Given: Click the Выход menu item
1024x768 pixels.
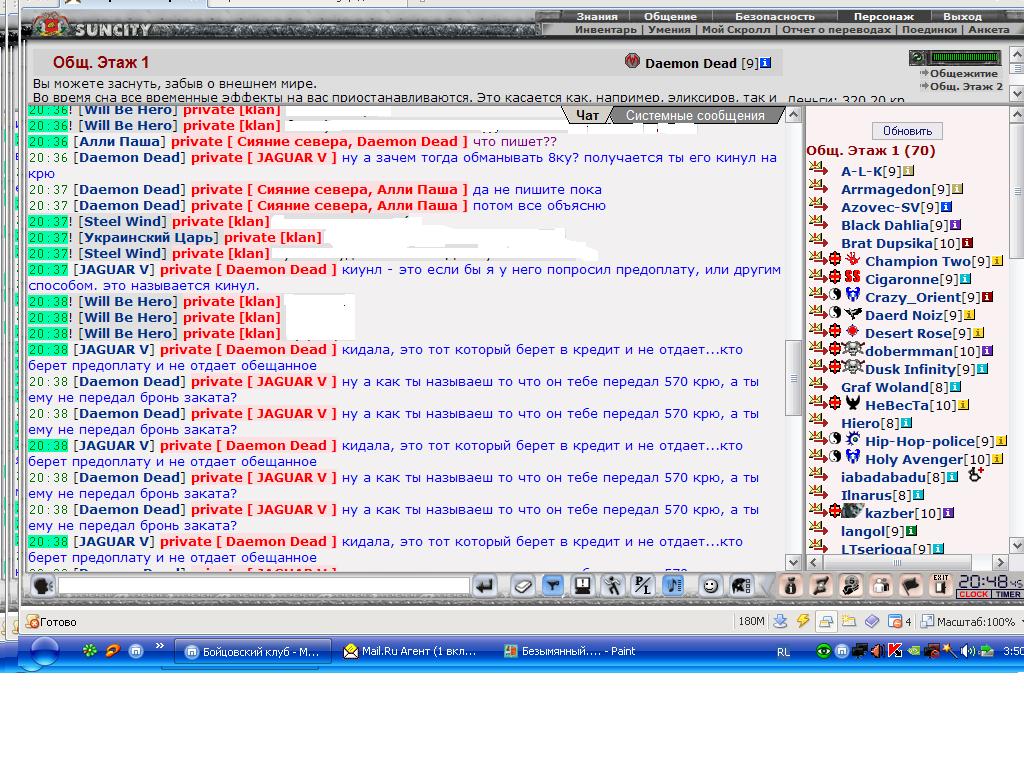Looking at the screenshot, I should [962, 16].
